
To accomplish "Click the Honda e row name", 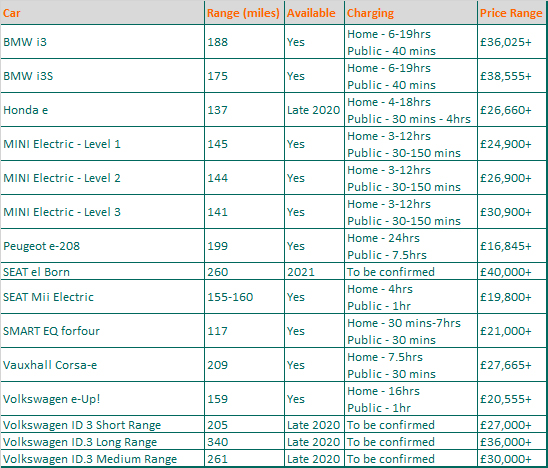I will pyautogui.click(x=102, y=110).
